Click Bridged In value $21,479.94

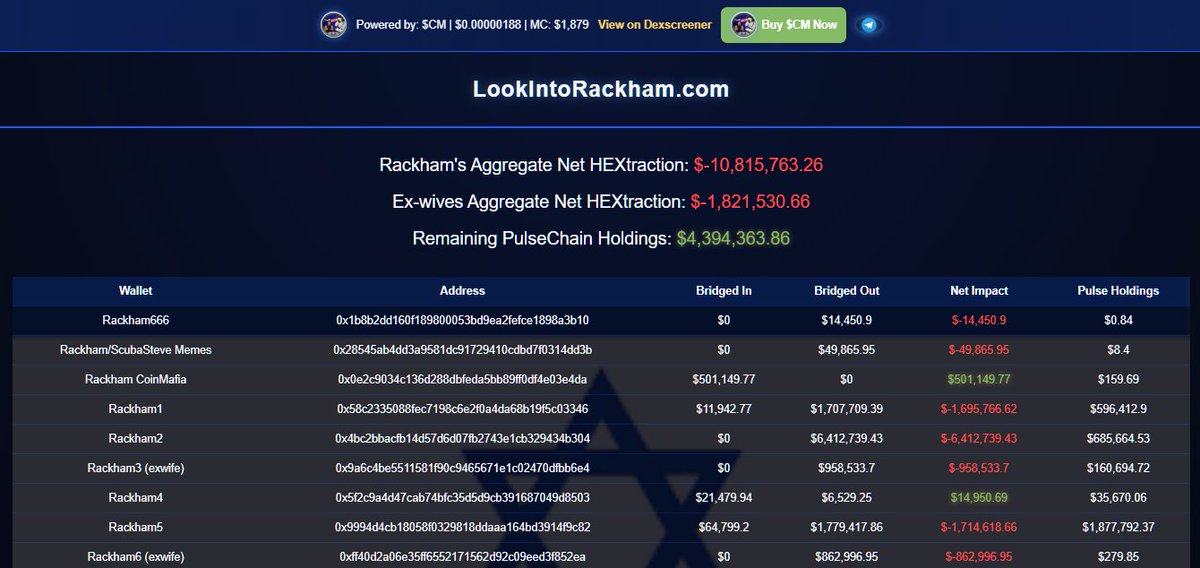724,498
